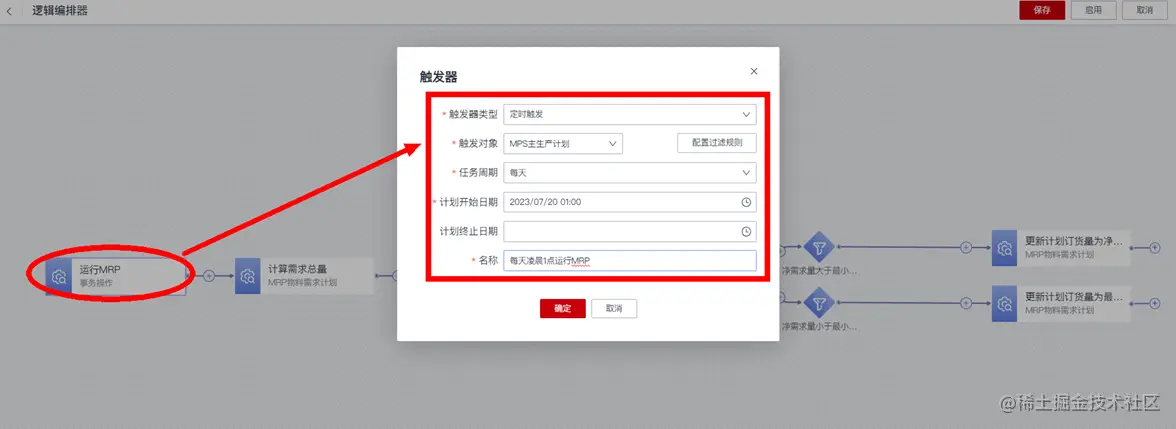The height and width of the screenshot is (429, 1176).
Task: Click plus before 更新计划订货量为最 node
Action: coord(967,303)
